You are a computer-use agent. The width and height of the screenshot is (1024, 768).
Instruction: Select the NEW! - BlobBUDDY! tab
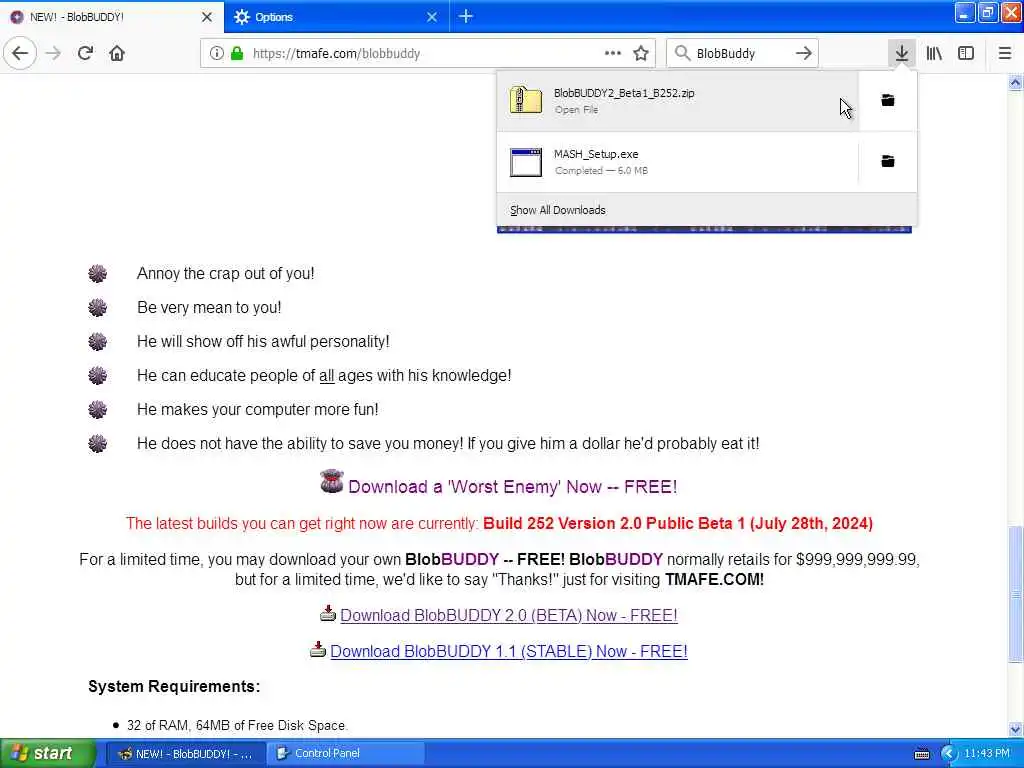(112, 17)
